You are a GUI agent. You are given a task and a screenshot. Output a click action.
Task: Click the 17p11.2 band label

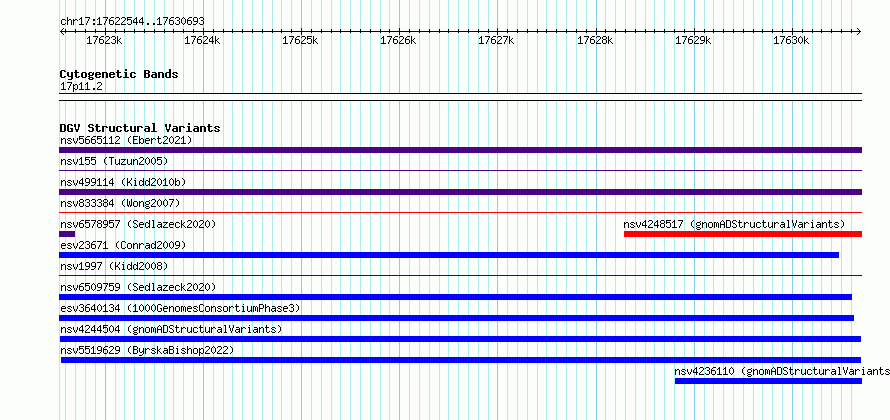point(81,87)
